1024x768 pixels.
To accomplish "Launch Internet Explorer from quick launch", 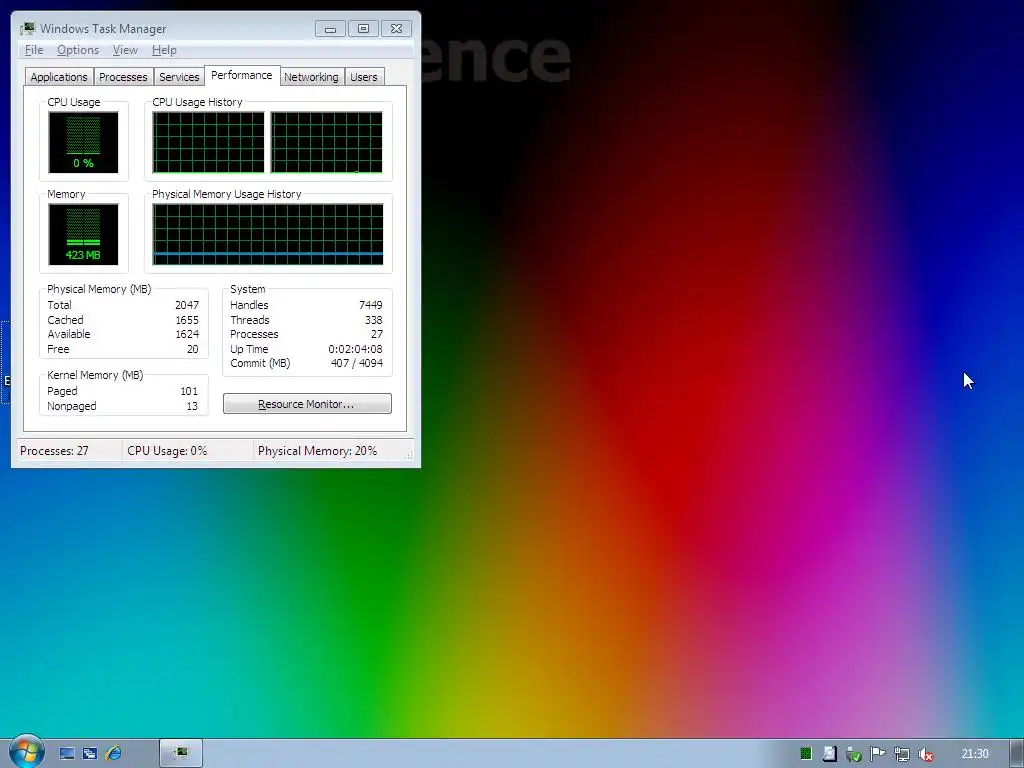I will pos(114,754).
